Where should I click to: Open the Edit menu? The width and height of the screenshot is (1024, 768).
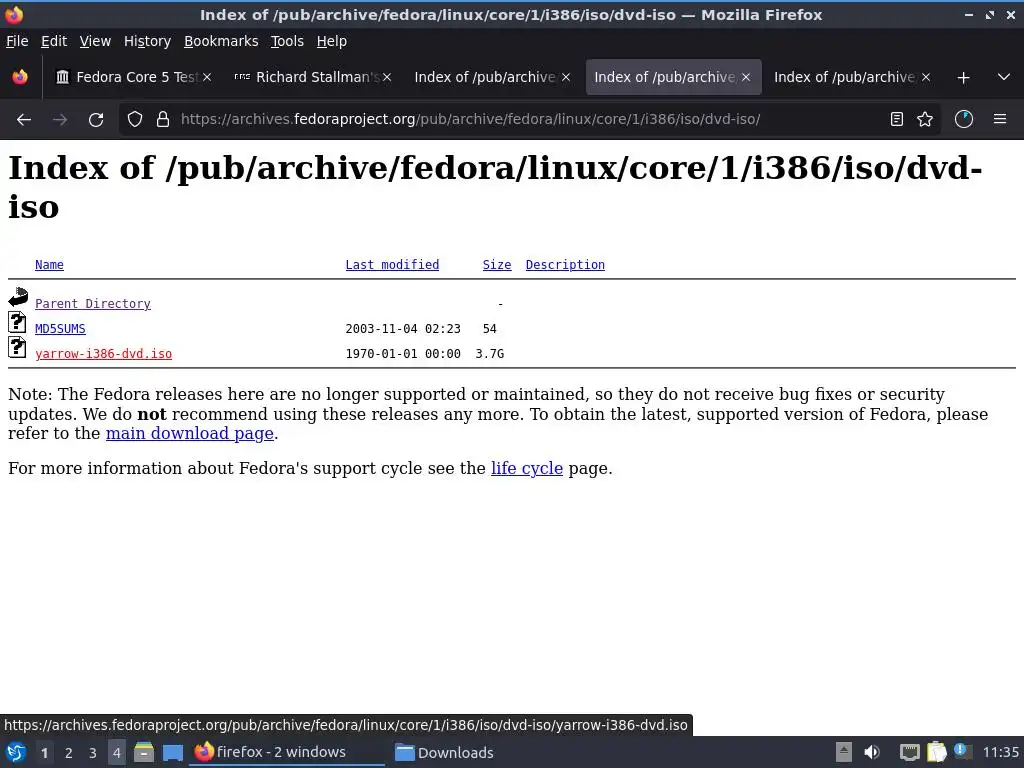click(x=54, y=41)
